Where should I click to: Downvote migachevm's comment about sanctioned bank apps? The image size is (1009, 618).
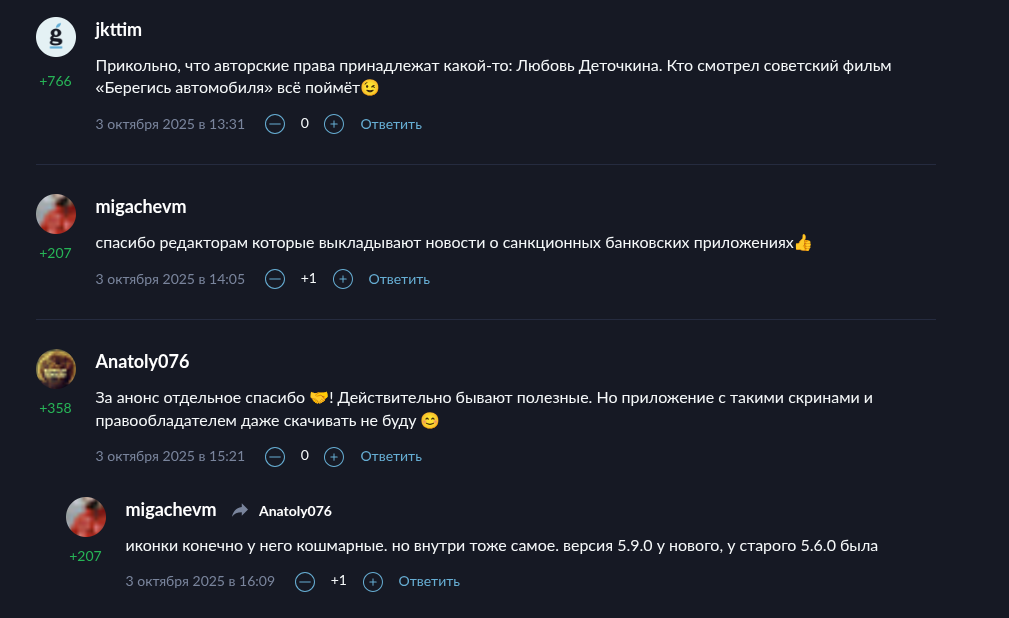275,279
